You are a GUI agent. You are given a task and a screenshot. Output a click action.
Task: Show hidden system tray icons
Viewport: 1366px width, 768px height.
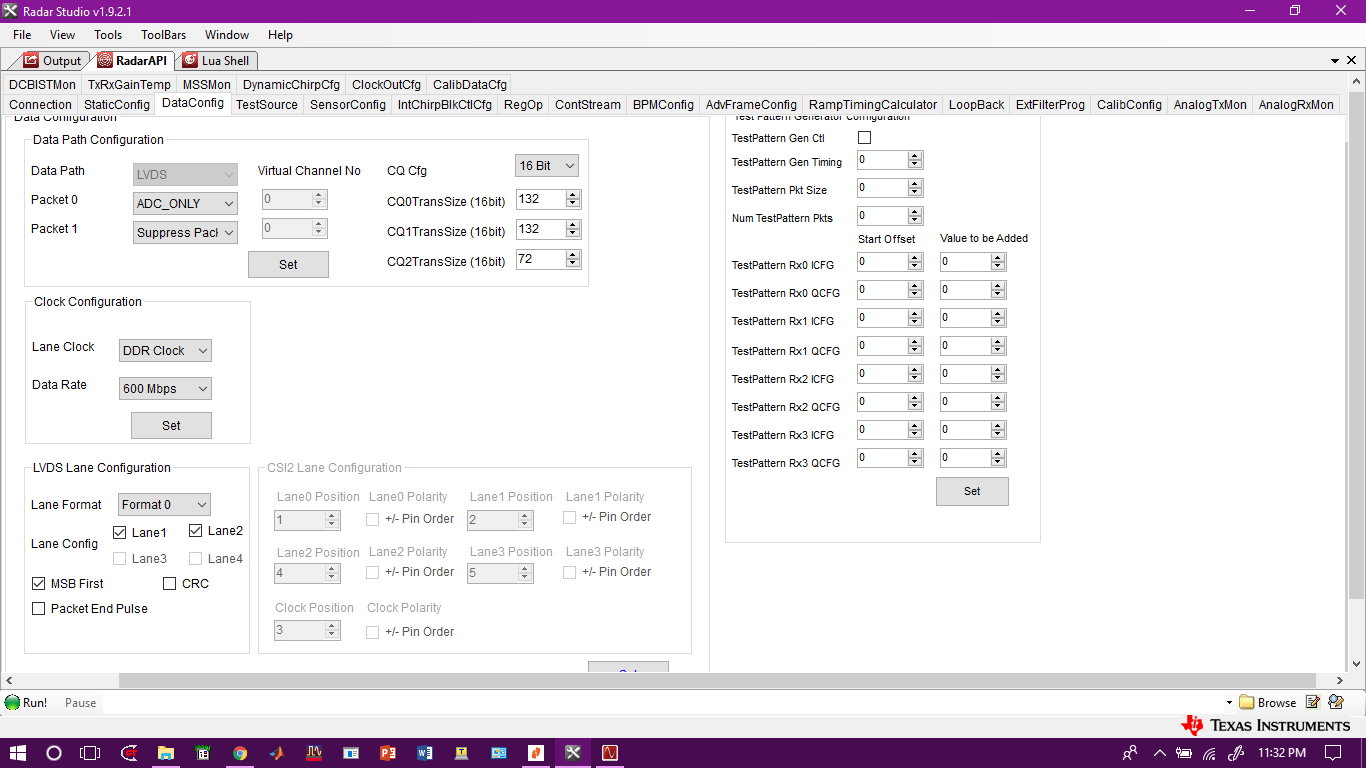[x=1160, y=753]
